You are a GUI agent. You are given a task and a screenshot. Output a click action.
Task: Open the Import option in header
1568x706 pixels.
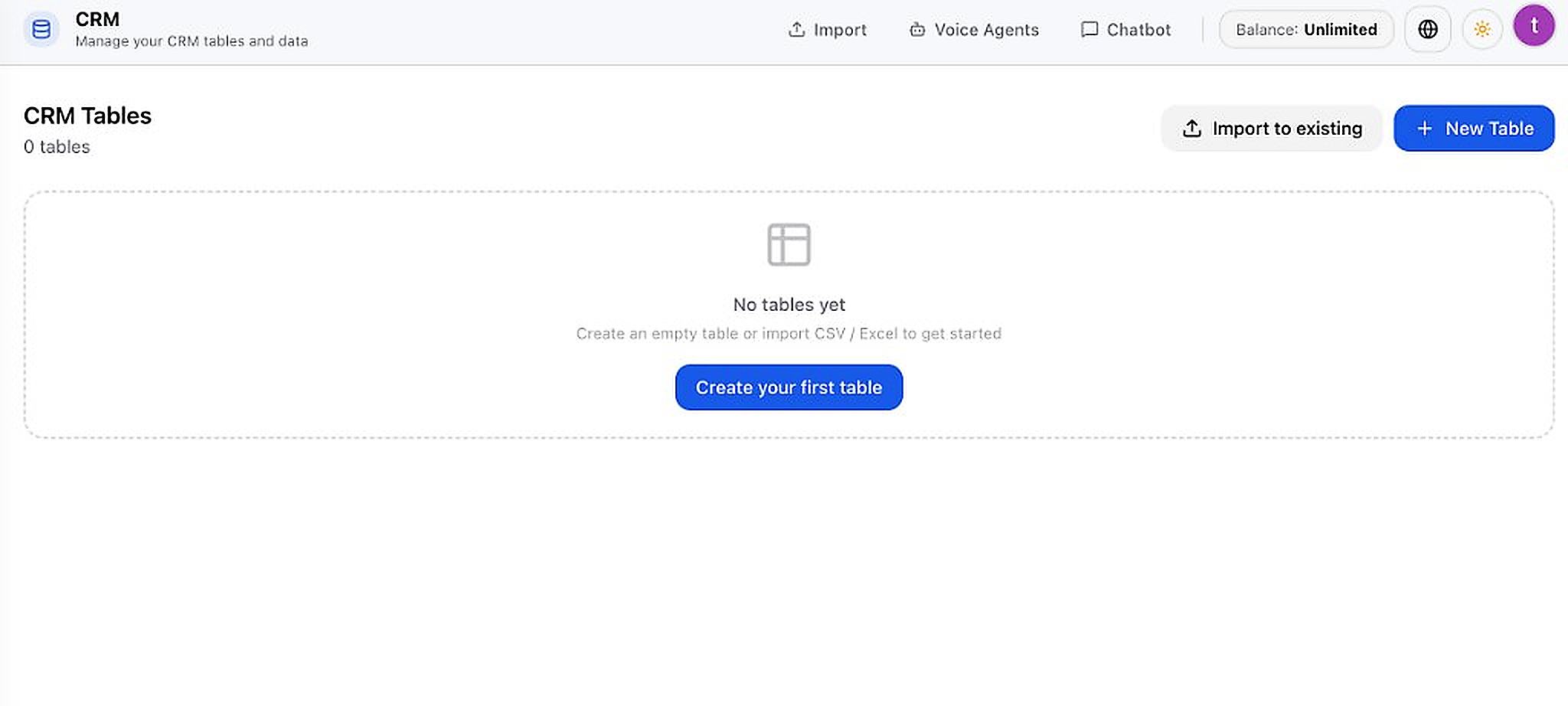click(x=827, y=30)
